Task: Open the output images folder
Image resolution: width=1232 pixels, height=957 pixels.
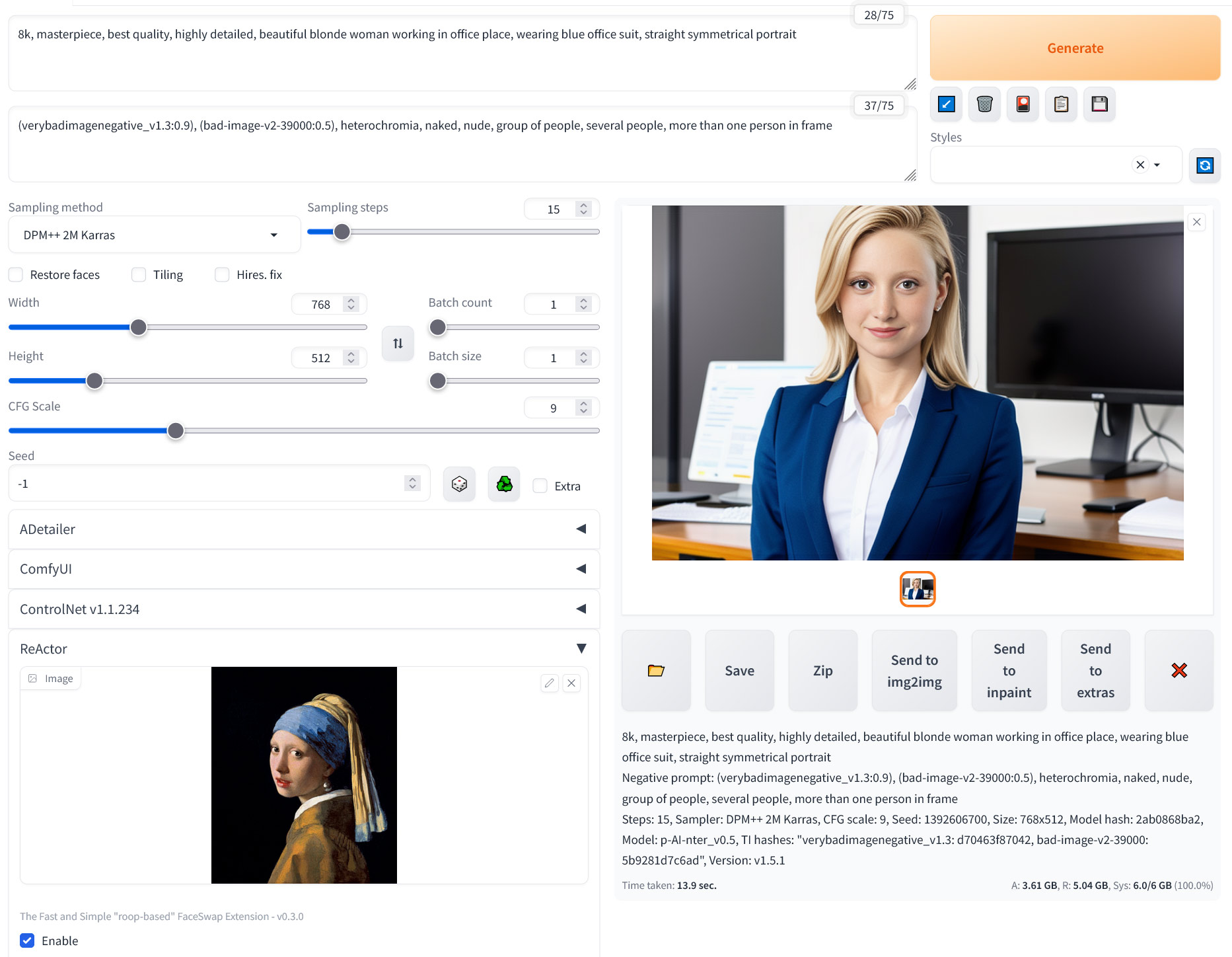Action: click(656, 671)
